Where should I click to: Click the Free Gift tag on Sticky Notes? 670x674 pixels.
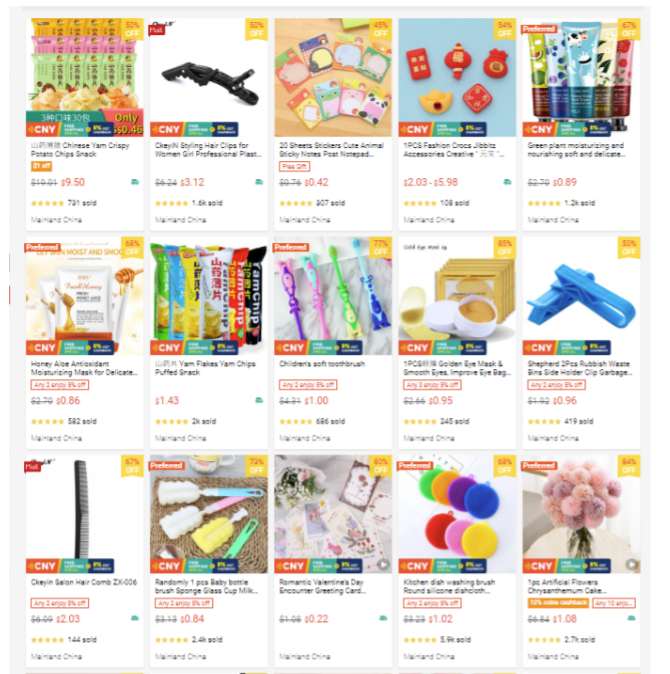[294, 166]
